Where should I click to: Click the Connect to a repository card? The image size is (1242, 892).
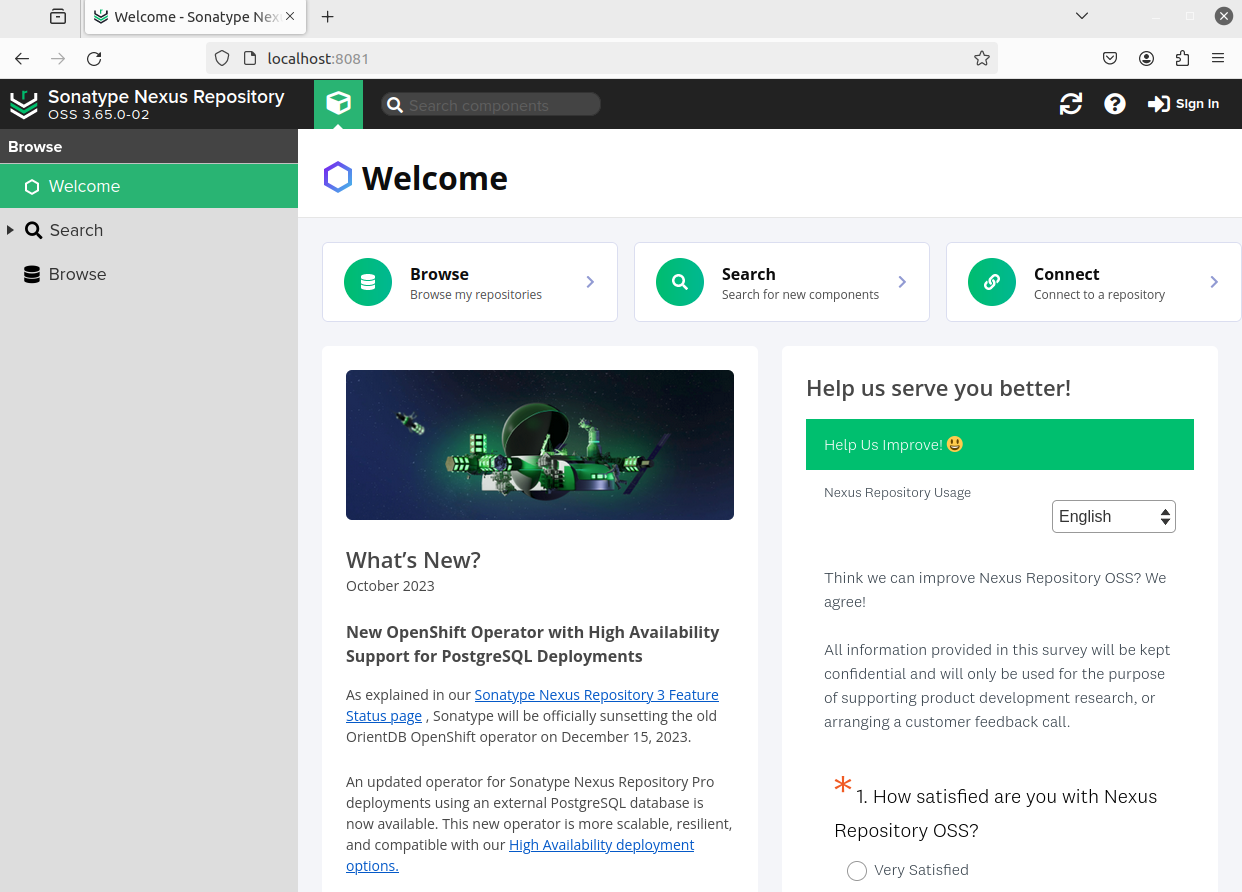[x=1094, y=282]
